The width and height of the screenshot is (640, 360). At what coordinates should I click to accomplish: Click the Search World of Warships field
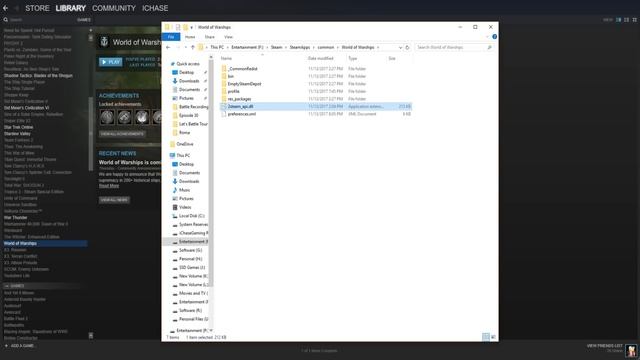click(x=454, y=47)
